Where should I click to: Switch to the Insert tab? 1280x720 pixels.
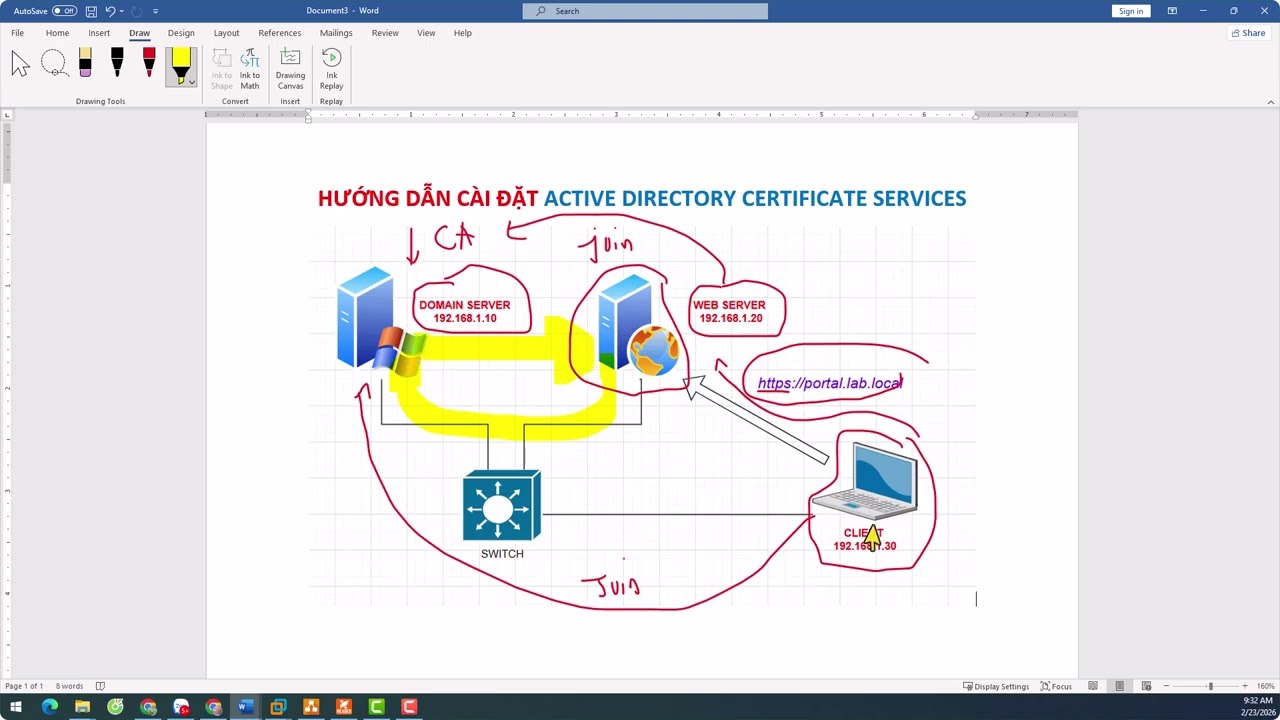[99, 33]
